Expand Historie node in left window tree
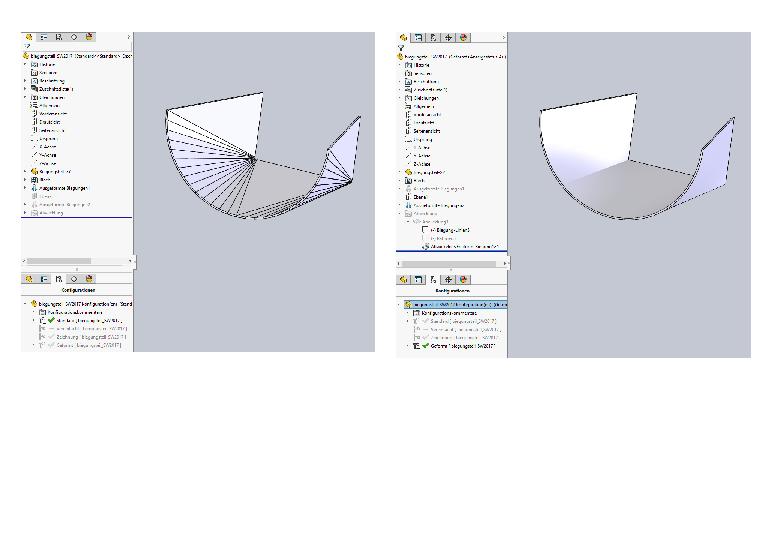780x540 pixels. coord(25,65)
